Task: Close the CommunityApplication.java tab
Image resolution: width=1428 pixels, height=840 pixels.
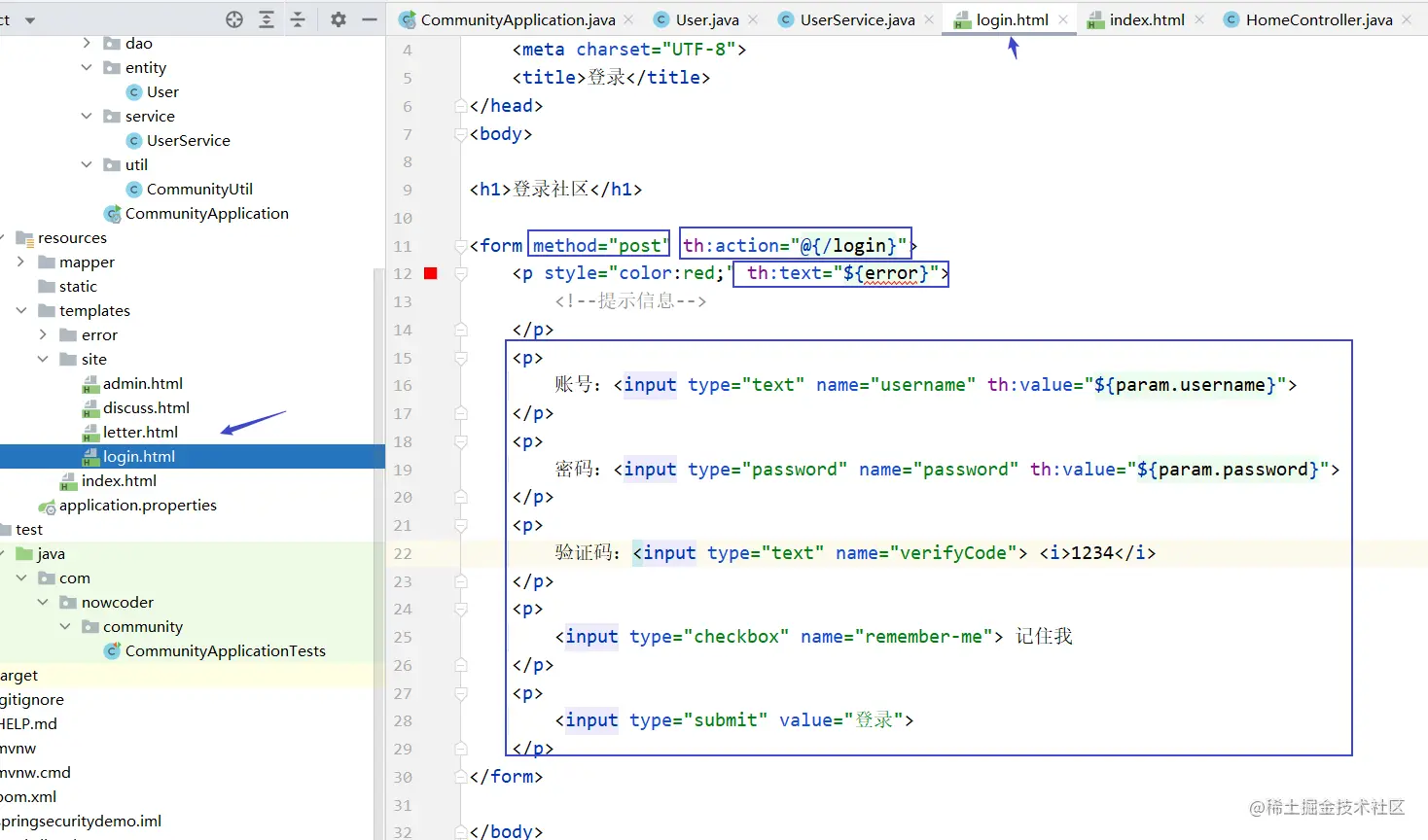Action: tap(629, 19)
